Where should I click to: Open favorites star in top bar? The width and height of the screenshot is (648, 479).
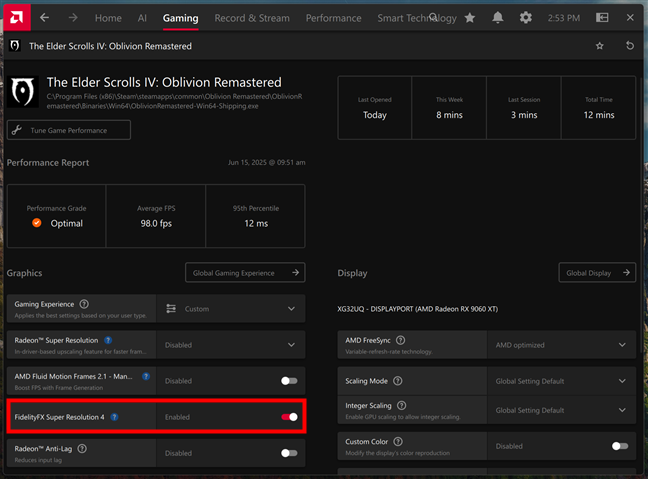(469, 17)
